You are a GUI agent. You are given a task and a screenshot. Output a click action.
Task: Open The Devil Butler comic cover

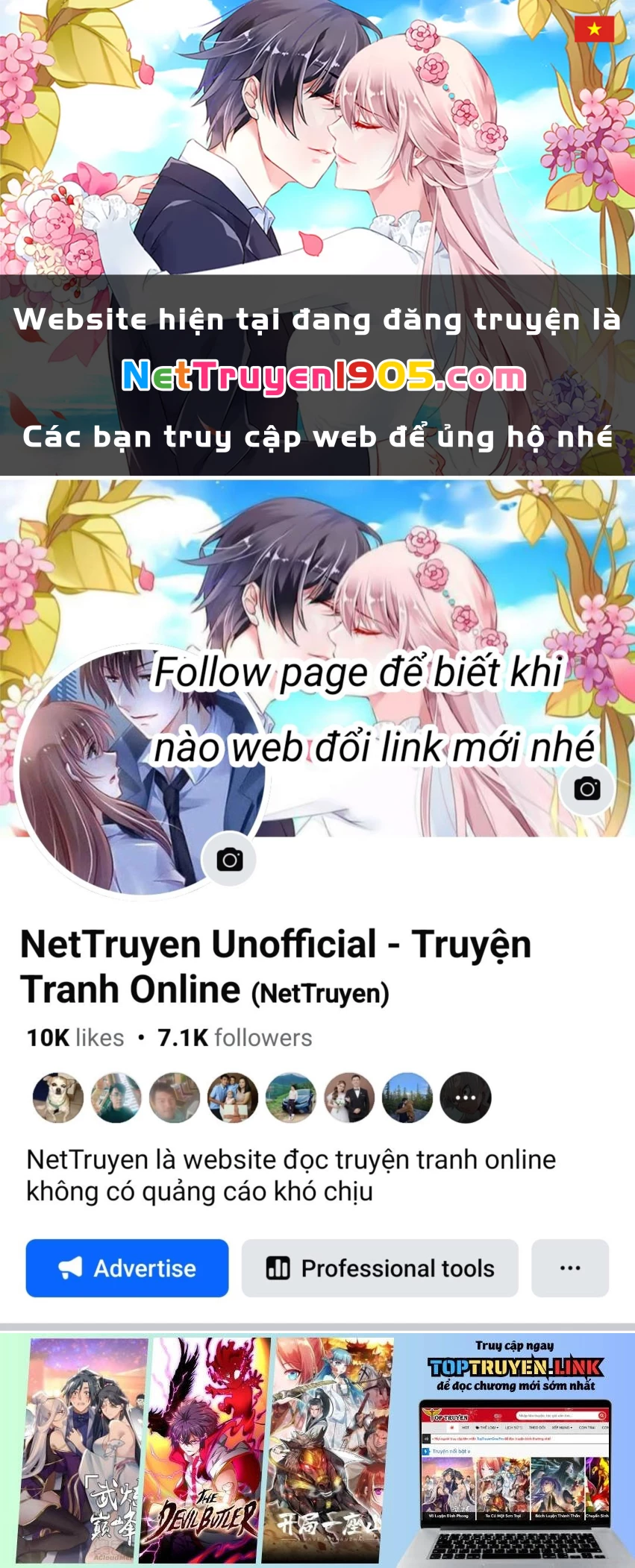pyautogui.click(x=208, y=1449)
